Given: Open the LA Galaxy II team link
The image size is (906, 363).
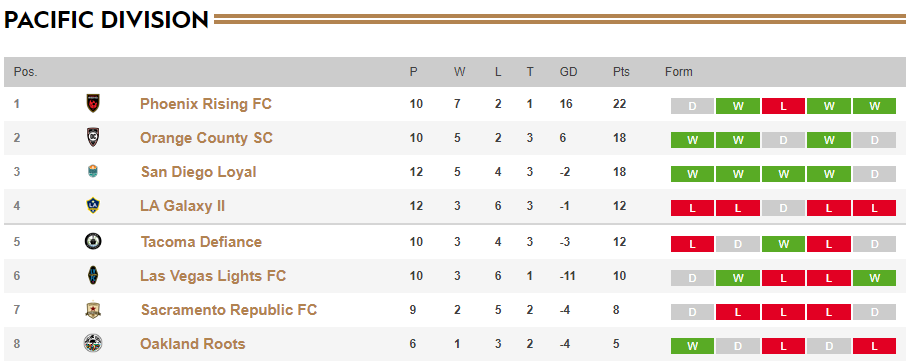Looking at the screenshot, I should pyautogui.click(x=183, y=206).
